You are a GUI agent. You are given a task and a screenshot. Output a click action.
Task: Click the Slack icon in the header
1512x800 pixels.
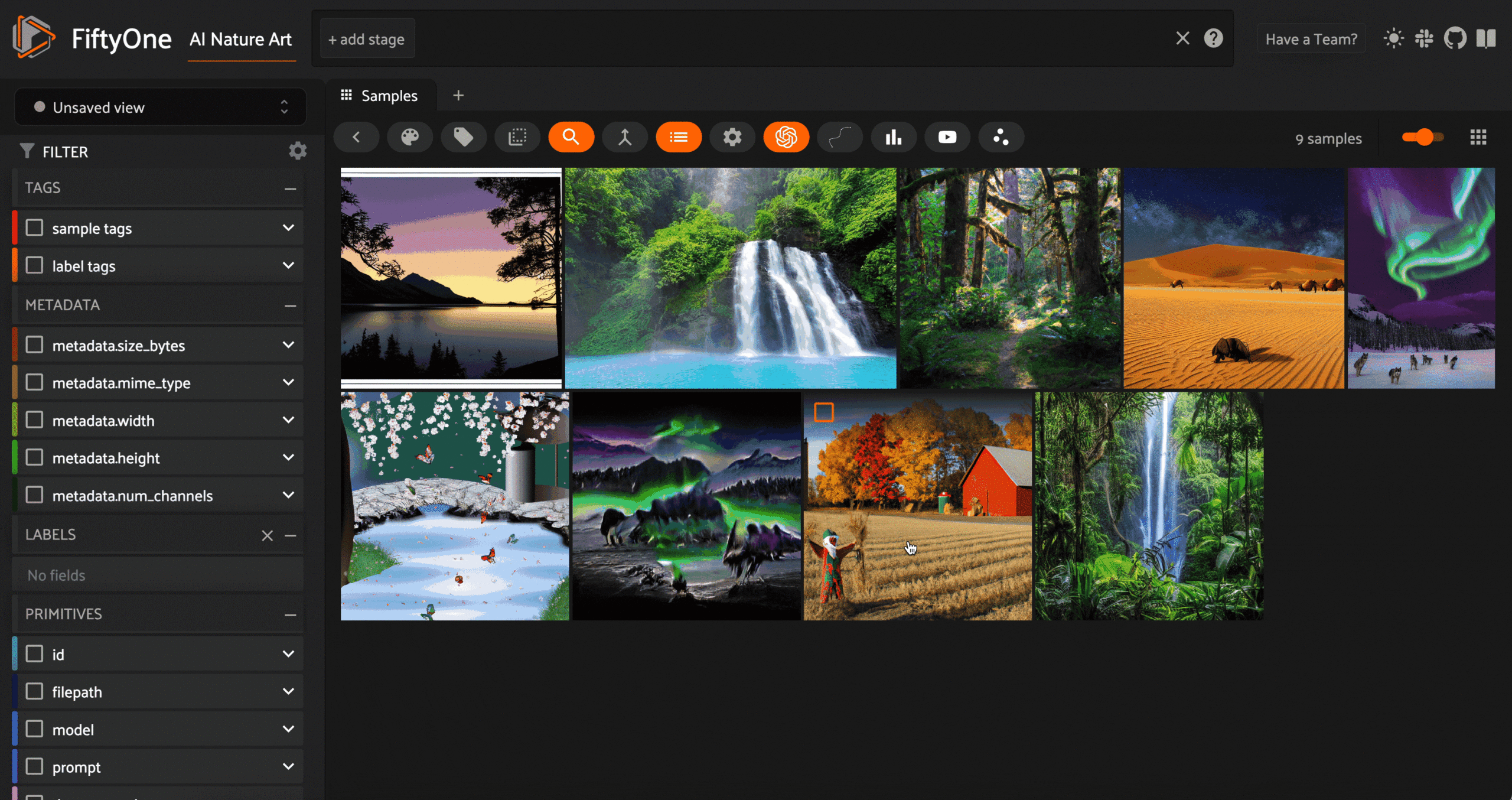coord(1424,39)
